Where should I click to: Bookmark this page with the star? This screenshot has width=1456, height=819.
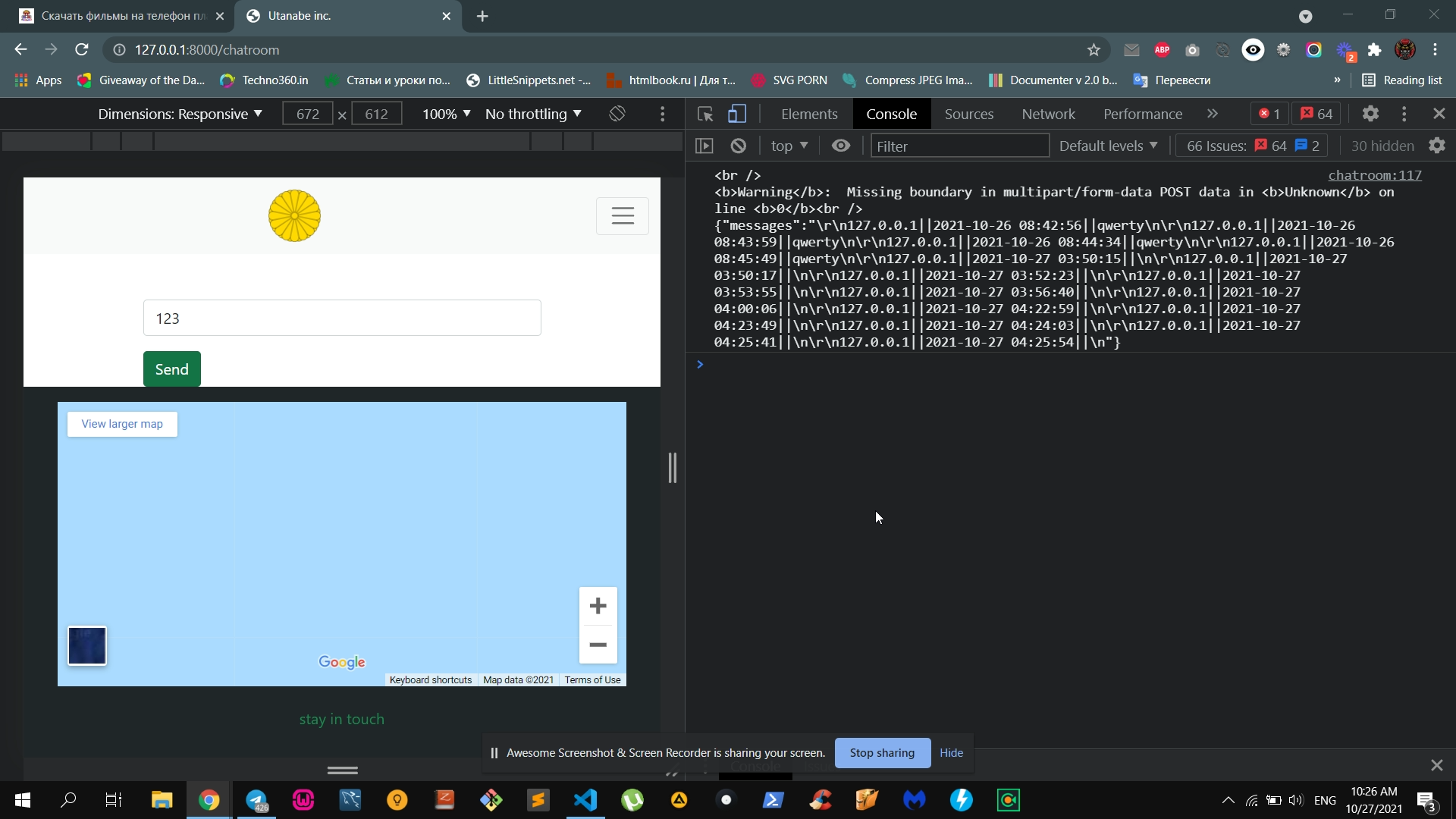tap(1094, 50)
